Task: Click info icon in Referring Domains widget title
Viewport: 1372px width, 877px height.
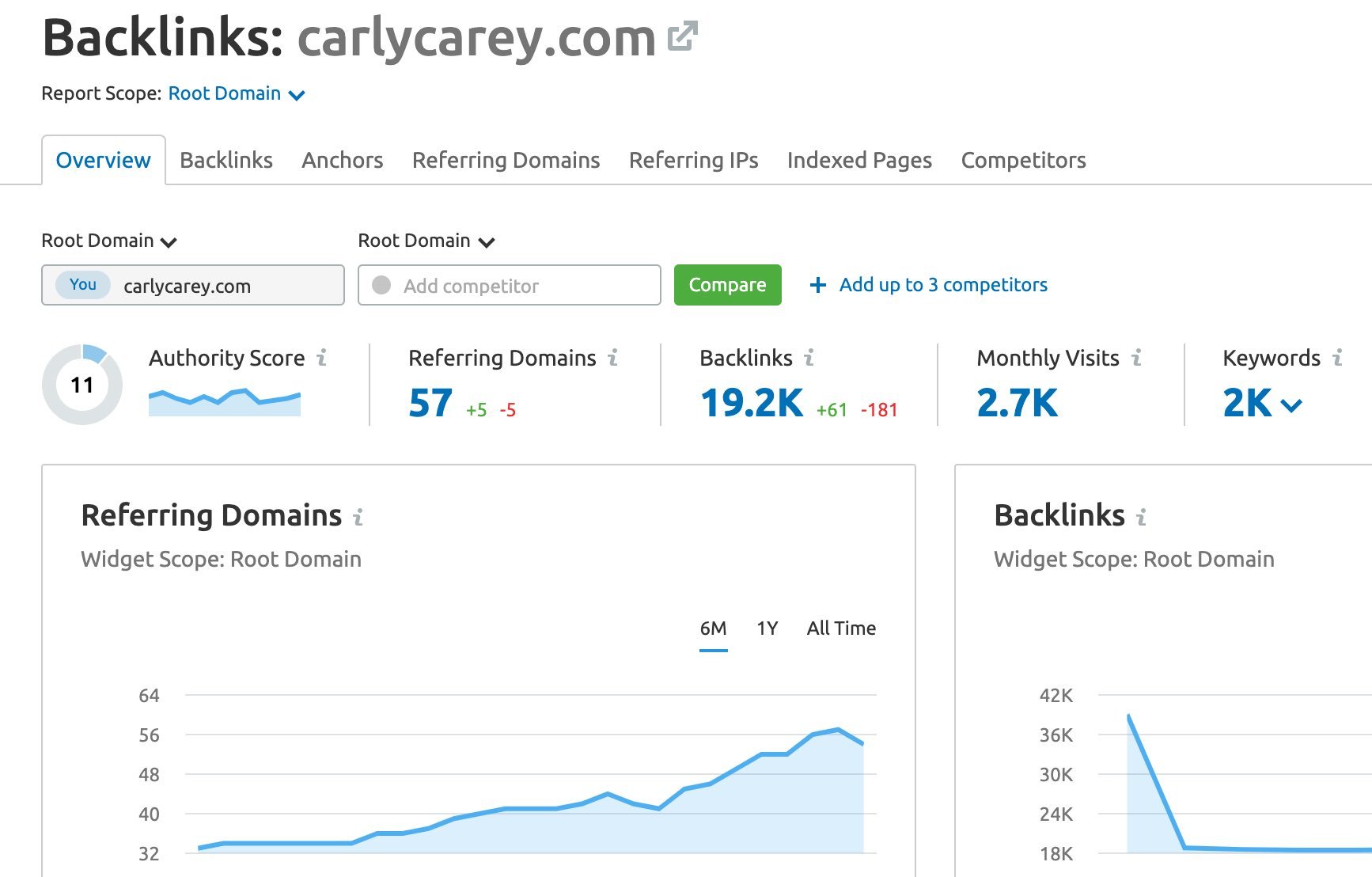Action: pos(358,518)
